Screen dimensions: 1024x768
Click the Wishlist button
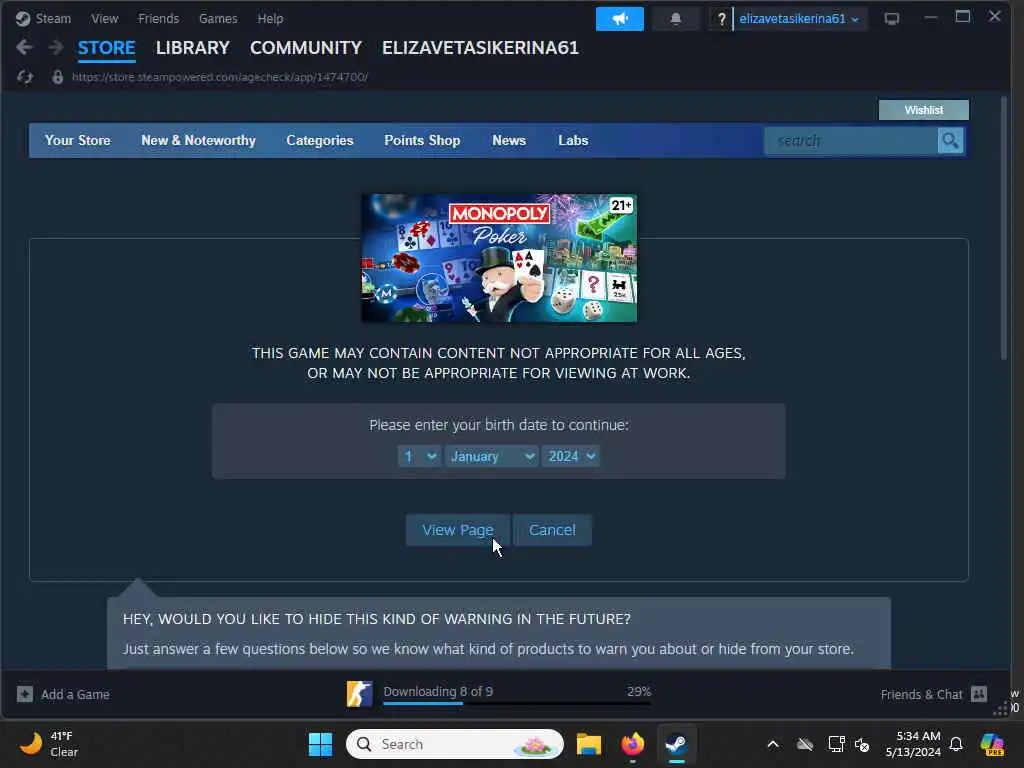tap(923, 110)
